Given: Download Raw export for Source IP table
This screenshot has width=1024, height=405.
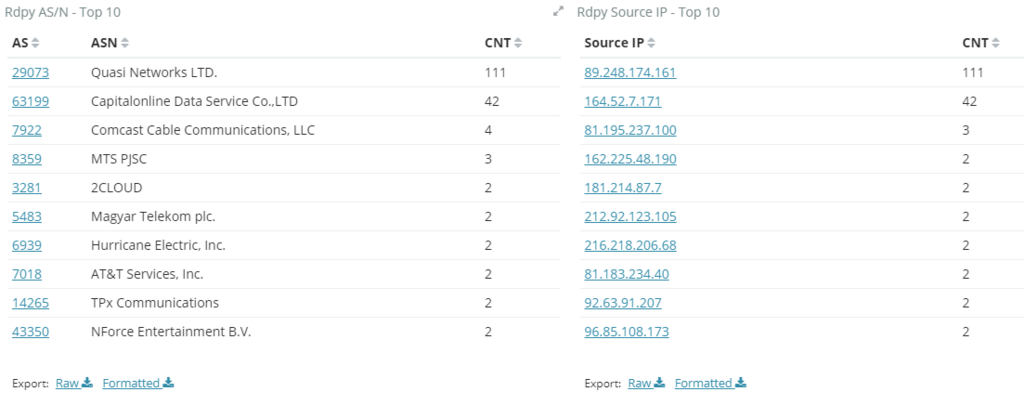Looking at the screenshot, I should [646, 383].
